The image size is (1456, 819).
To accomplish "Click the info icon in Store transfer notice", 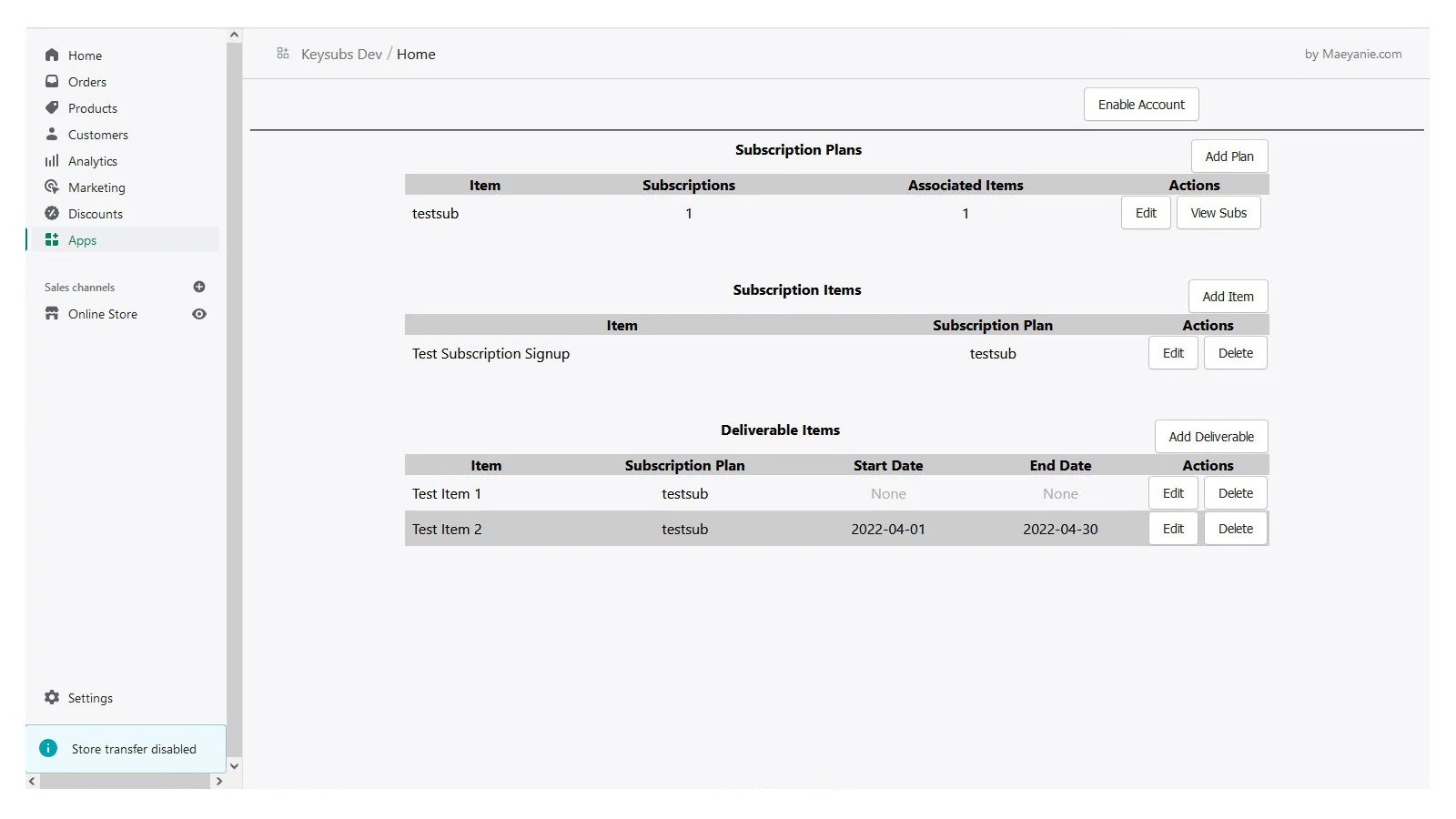I will click(x=48, y=748).
